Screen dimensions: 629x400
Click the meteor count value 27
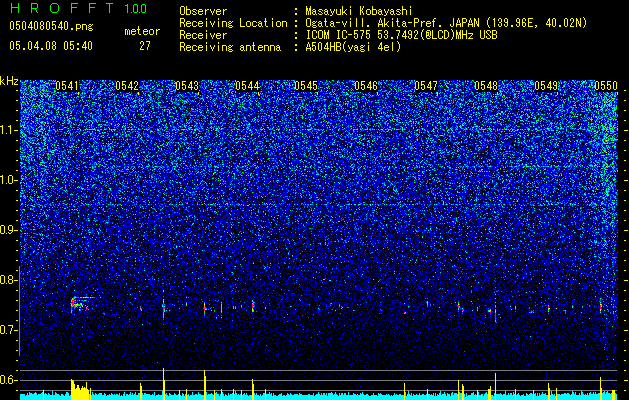[145, 46]
